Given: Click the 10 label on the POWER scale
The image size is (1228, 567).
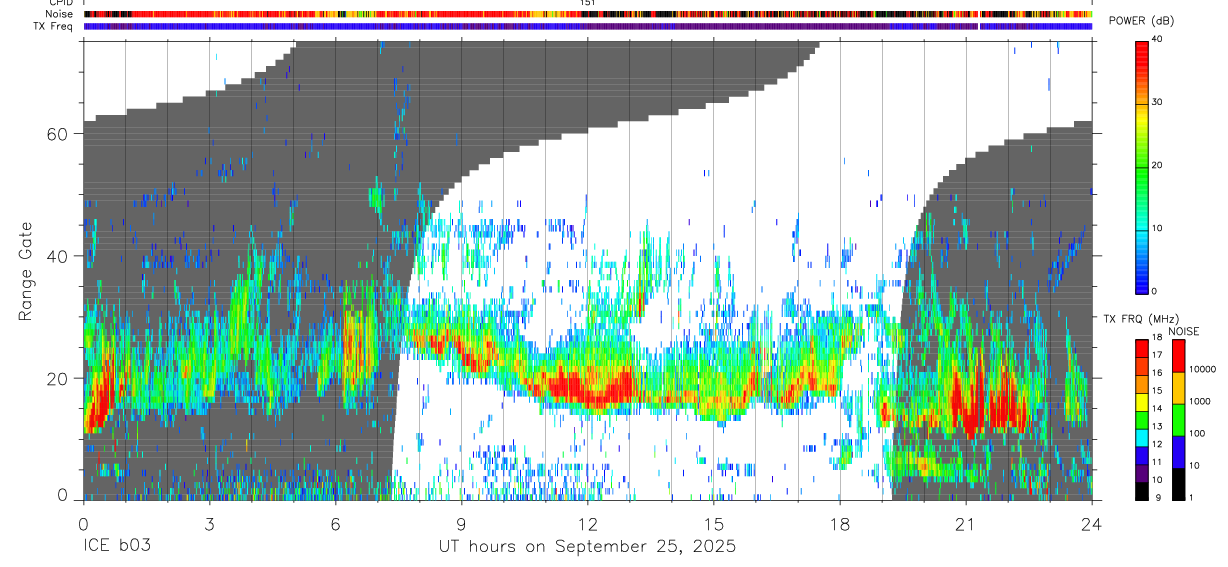Looking at the screenshot, I should tap(1158, 228).
